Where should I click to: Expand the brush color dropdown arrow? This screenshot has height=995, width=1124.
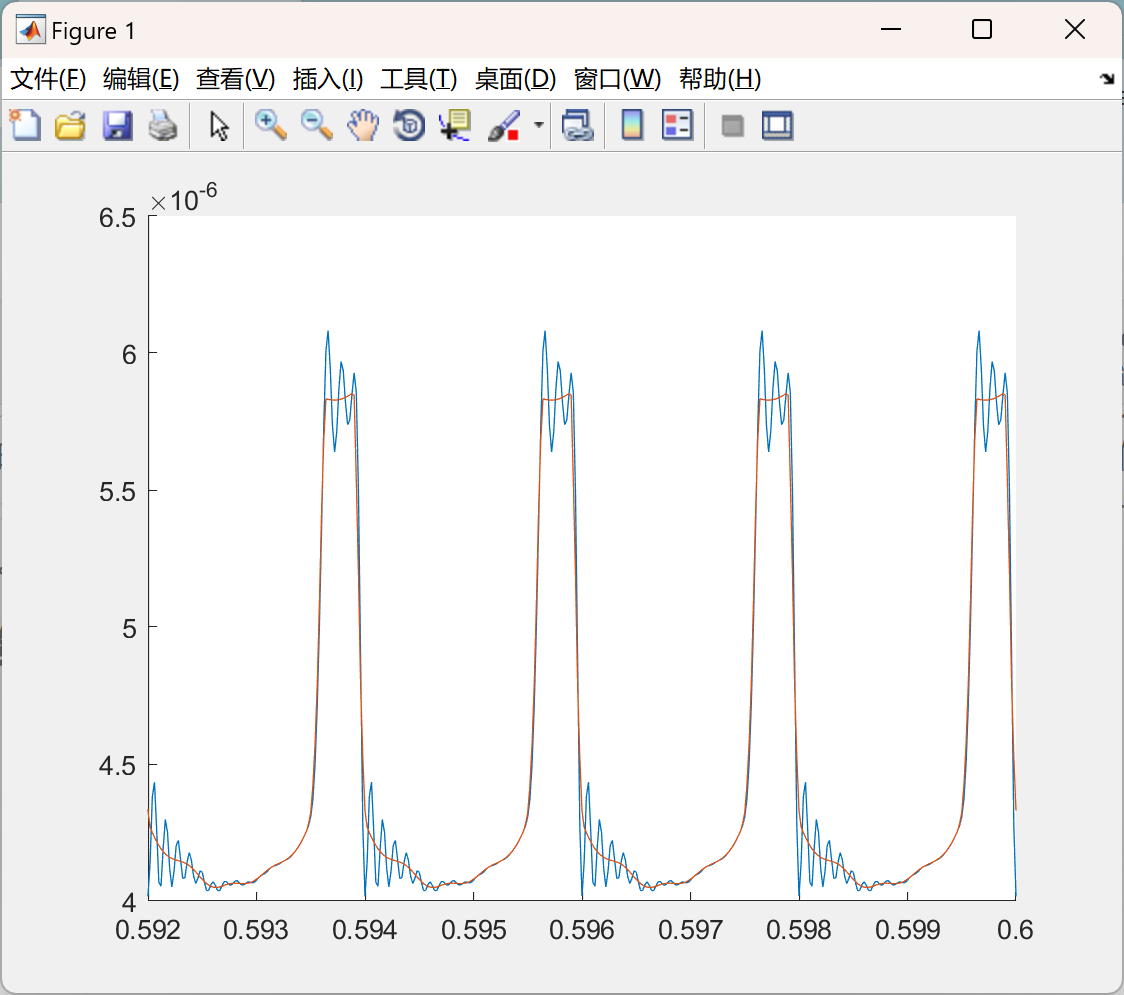539,125
